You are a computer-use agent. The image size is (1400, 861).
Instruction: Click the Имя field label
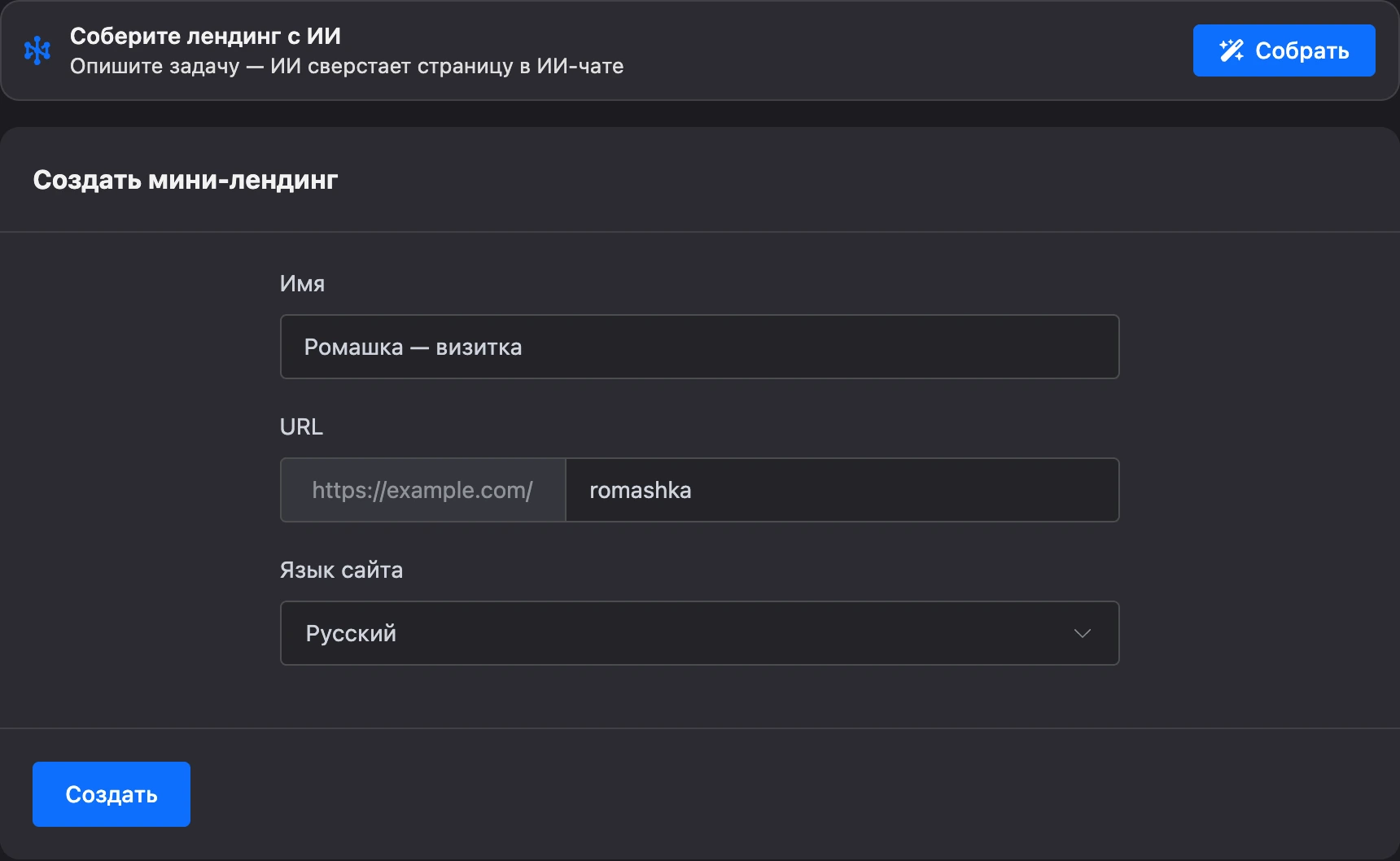click(302, 283)
